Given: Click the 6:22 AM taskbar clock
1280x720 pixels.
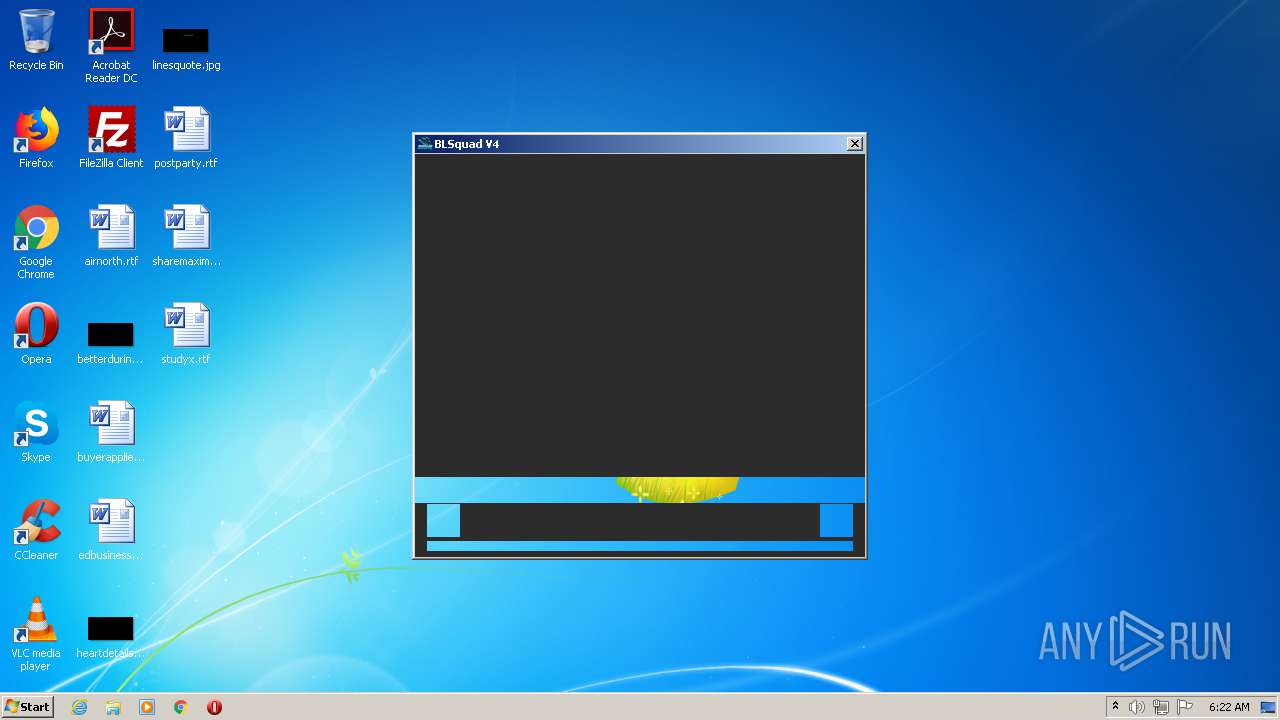Looking at the screenshot, I should coord(1229,707).
